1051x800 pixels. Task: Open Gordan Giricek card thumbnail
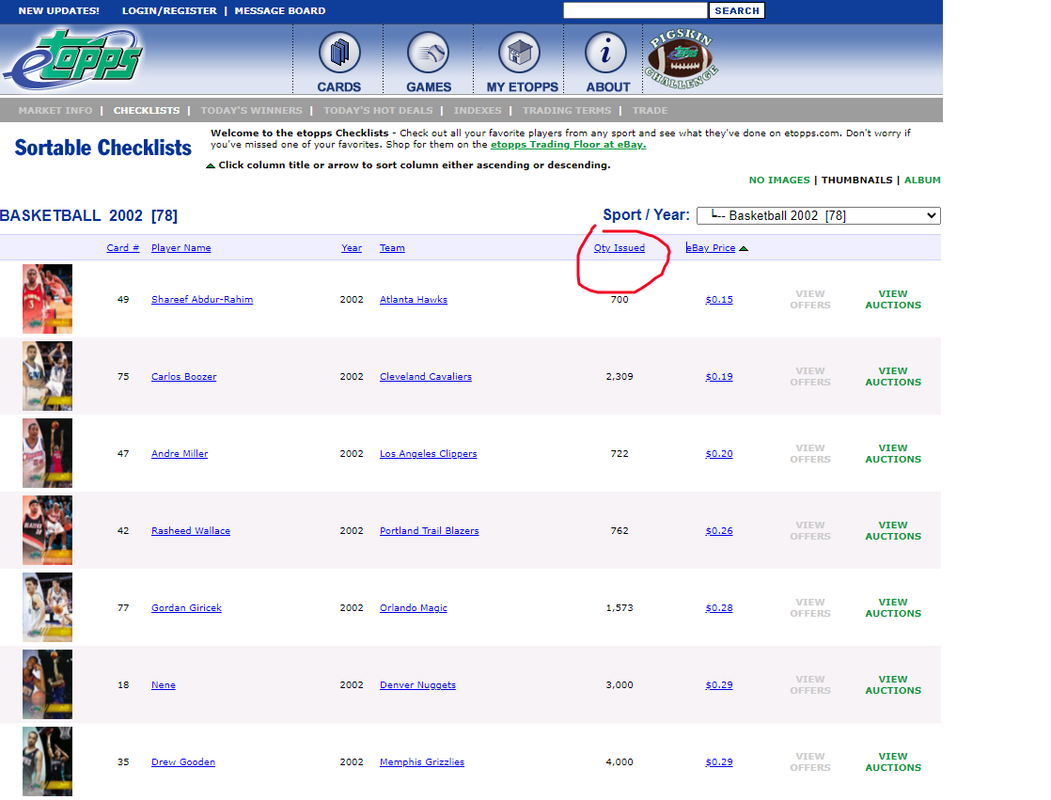(x=47, y=607)
